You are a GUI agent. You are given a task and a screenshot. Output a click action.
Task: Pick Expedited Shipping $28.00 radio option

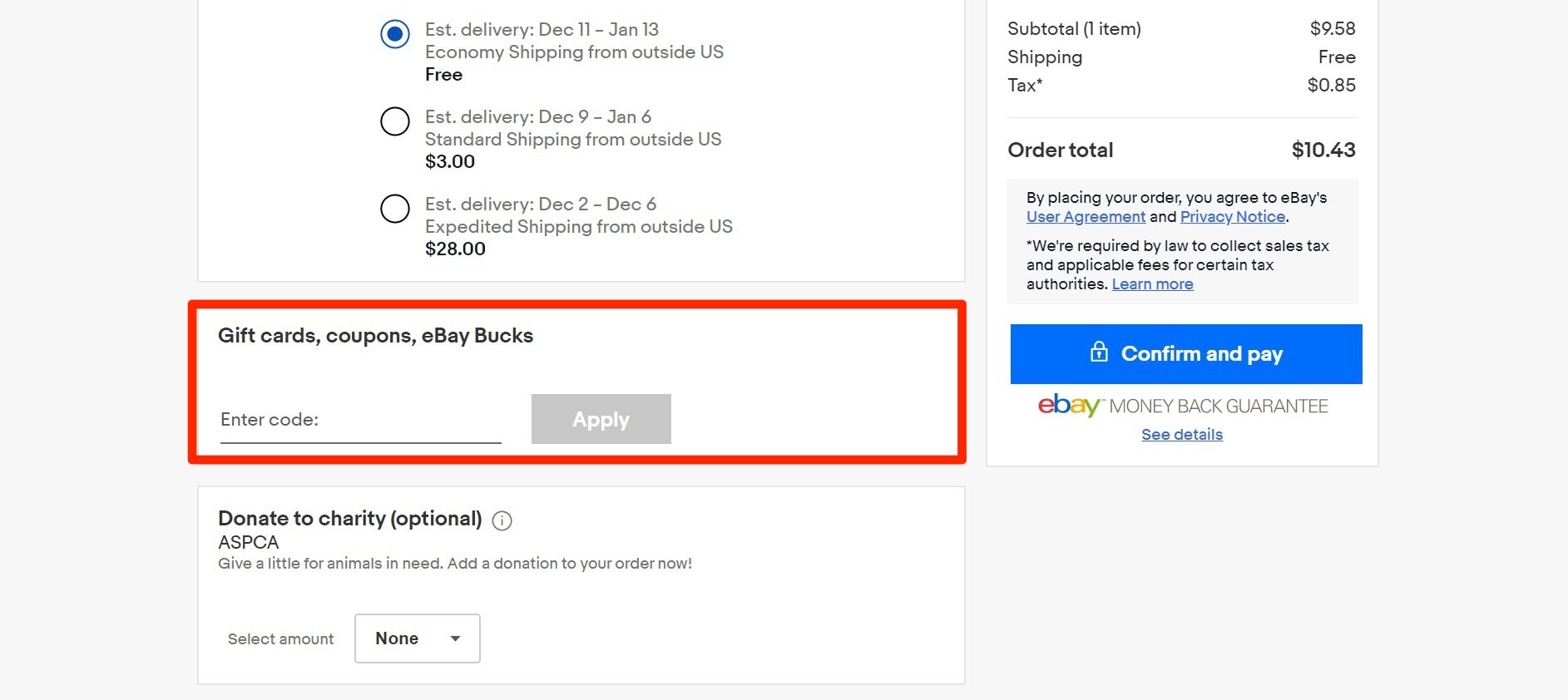tap(395, 209)
